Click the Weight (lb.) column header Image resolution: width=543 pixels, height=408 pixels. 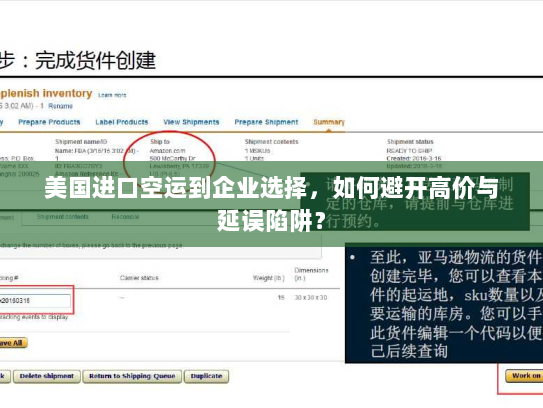click(x=268, y=278)
